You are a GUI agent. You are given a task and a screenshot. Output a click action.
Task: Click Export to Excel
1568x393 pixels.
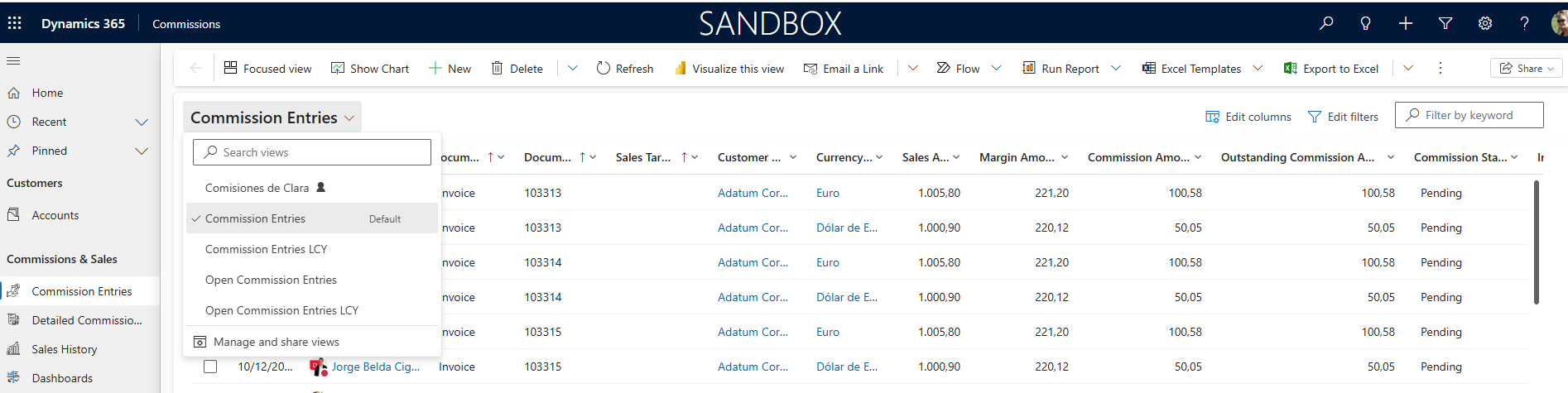(x=1331, y=68)
